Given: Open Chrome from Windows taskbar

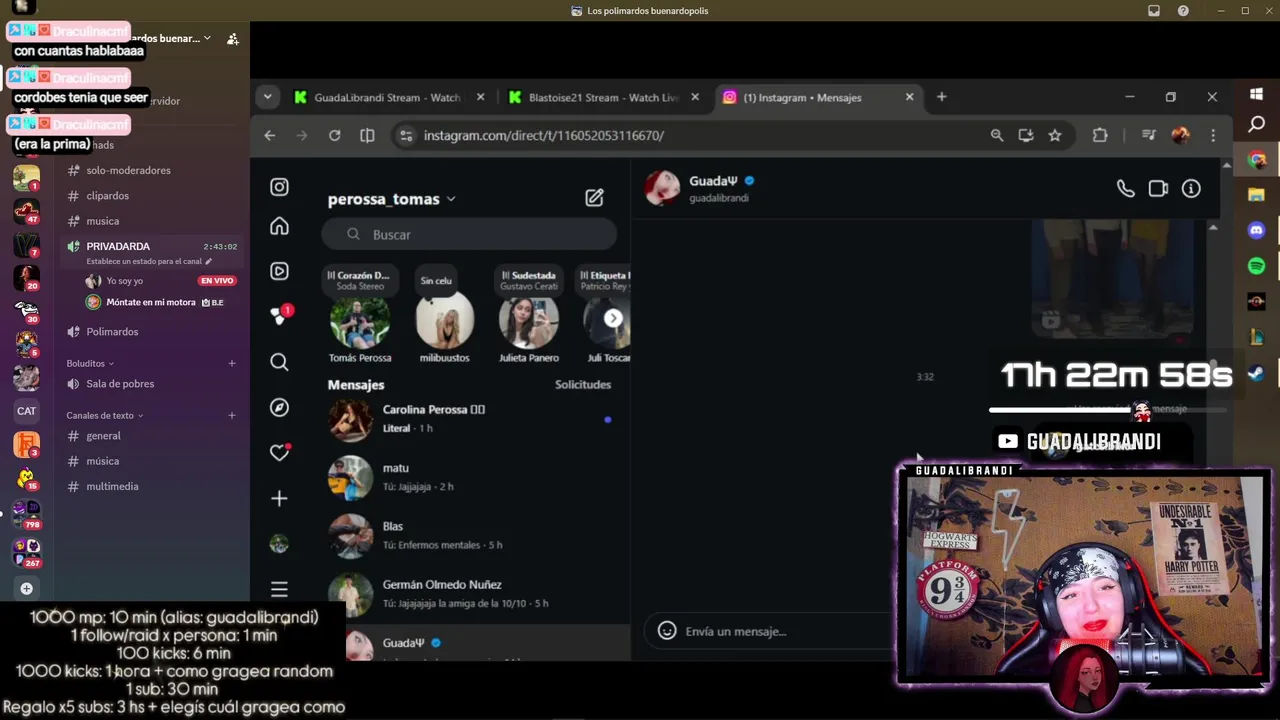Looking at the screenshot, I should (x=1257, y=160).
